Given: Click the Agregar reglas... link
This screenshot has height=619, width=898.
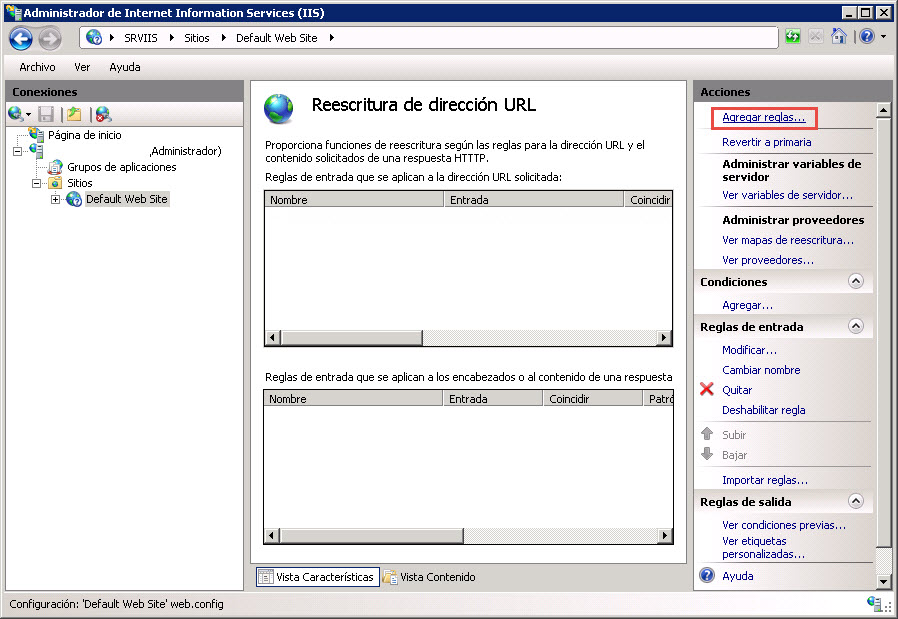Looking at the screenshot, I should 763,117.
